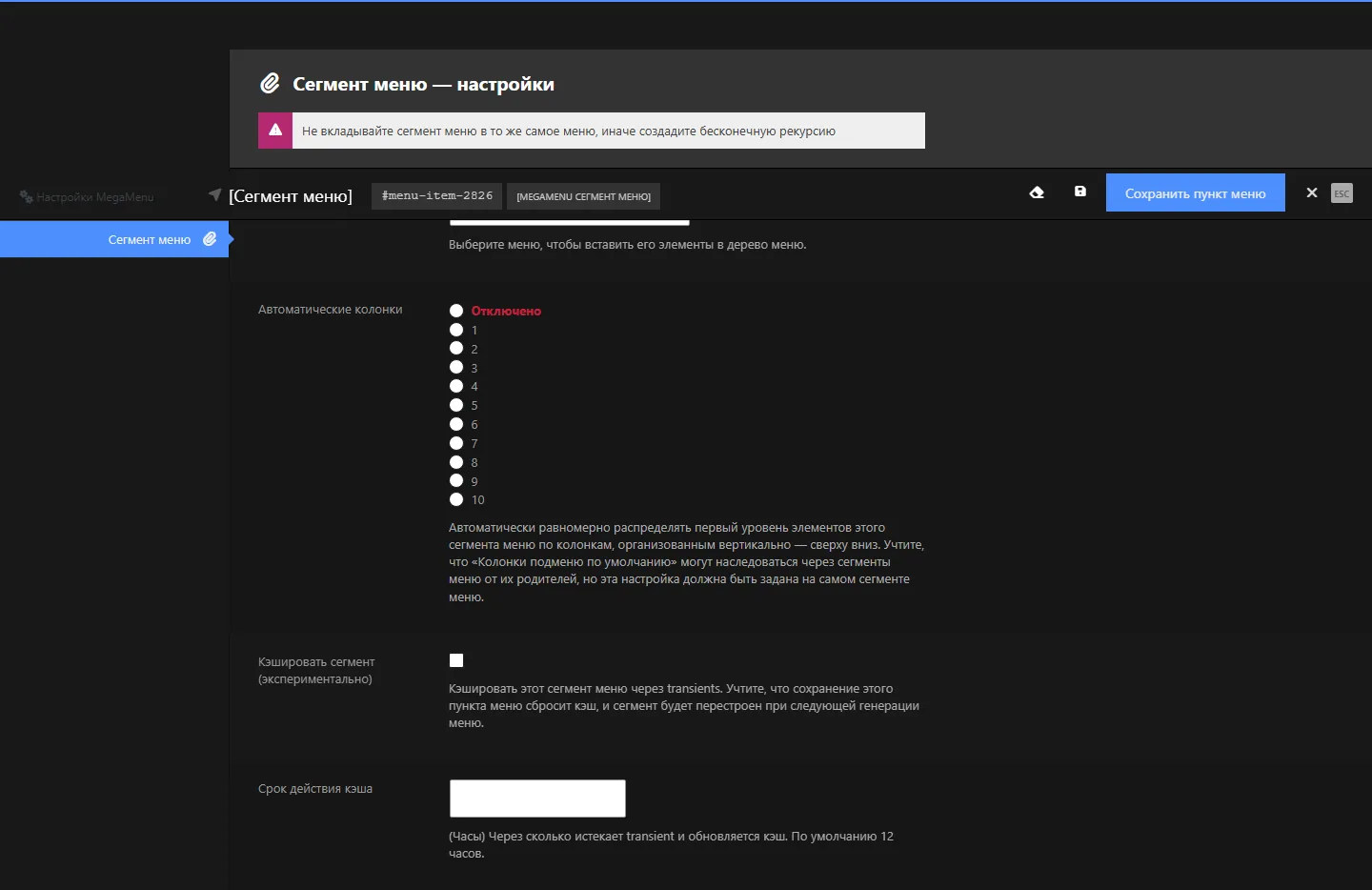Select 1 automatic column
This screenshot has width=1372, height=890.
point(456,330)
